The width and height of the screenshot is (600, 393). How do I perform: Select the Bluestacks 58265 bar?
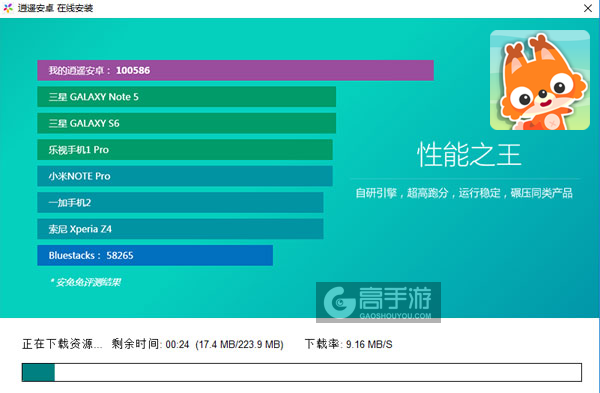pos(155,255)
